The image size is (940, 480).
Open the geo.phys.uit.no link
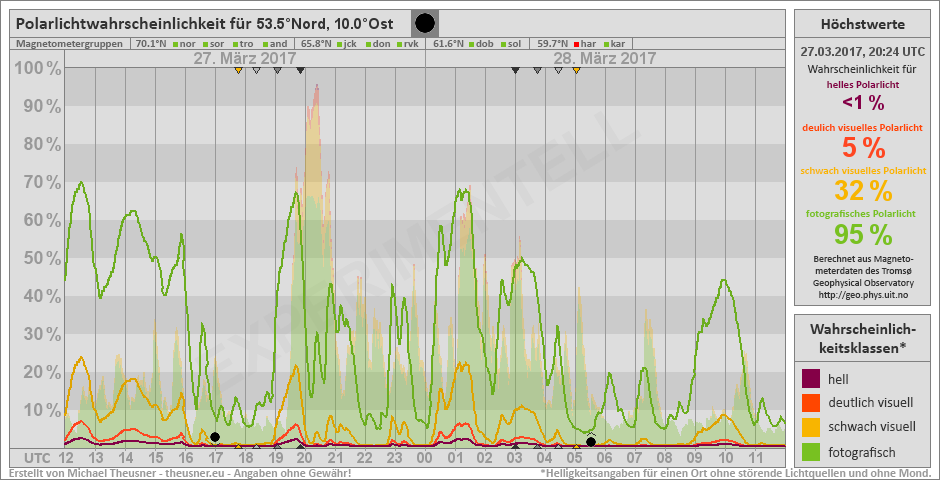click(862, 295)
